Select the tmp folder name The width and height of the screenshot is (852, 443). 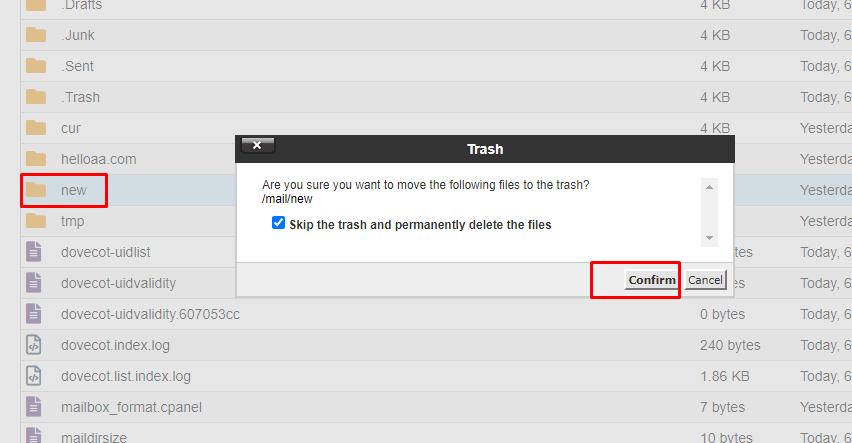pyautogui.click(x=72, y=221)
